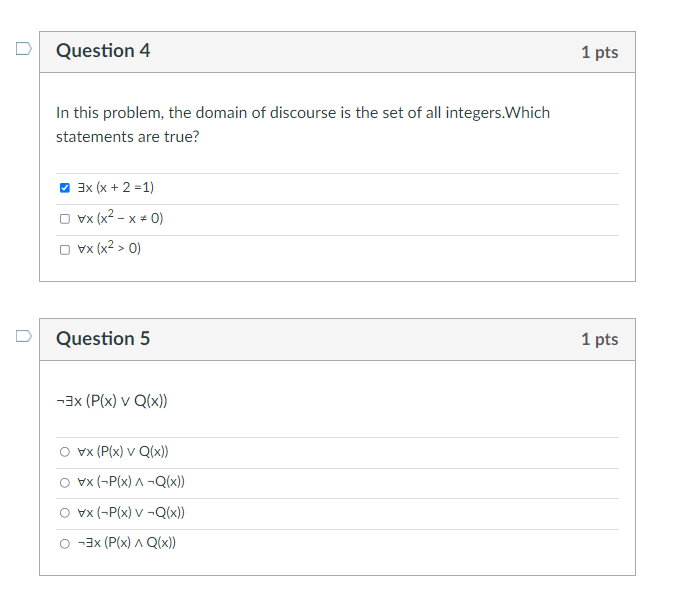Select radio button ¬∃x (P(x) ∧ Q(x))
This screenshot has height=600, width=700.
65,543
